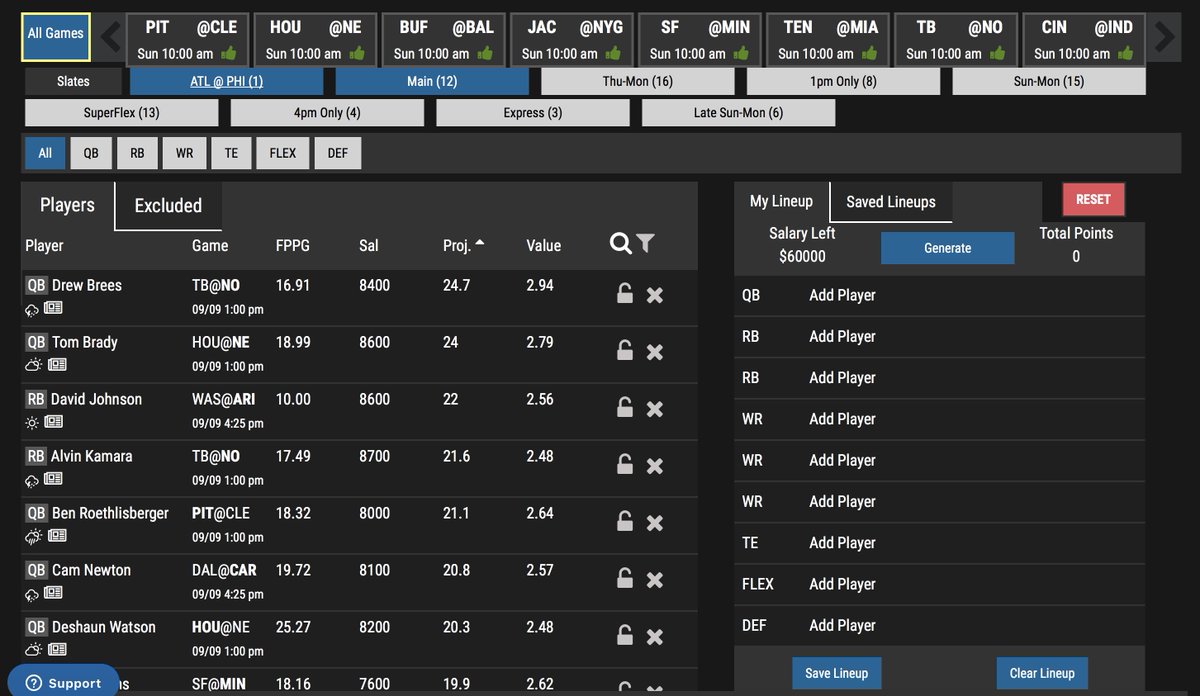
Task: Choose the Express (3) slate
Action: 533,112
